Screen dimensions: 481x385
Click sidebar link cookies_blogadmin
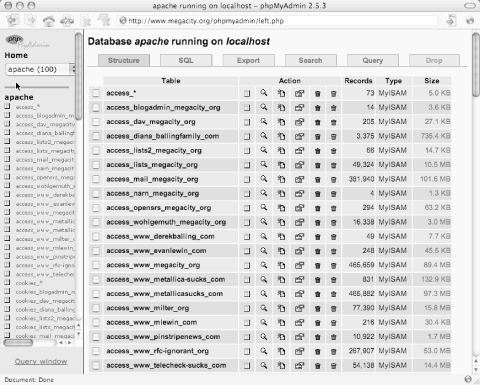pos(45,292)
